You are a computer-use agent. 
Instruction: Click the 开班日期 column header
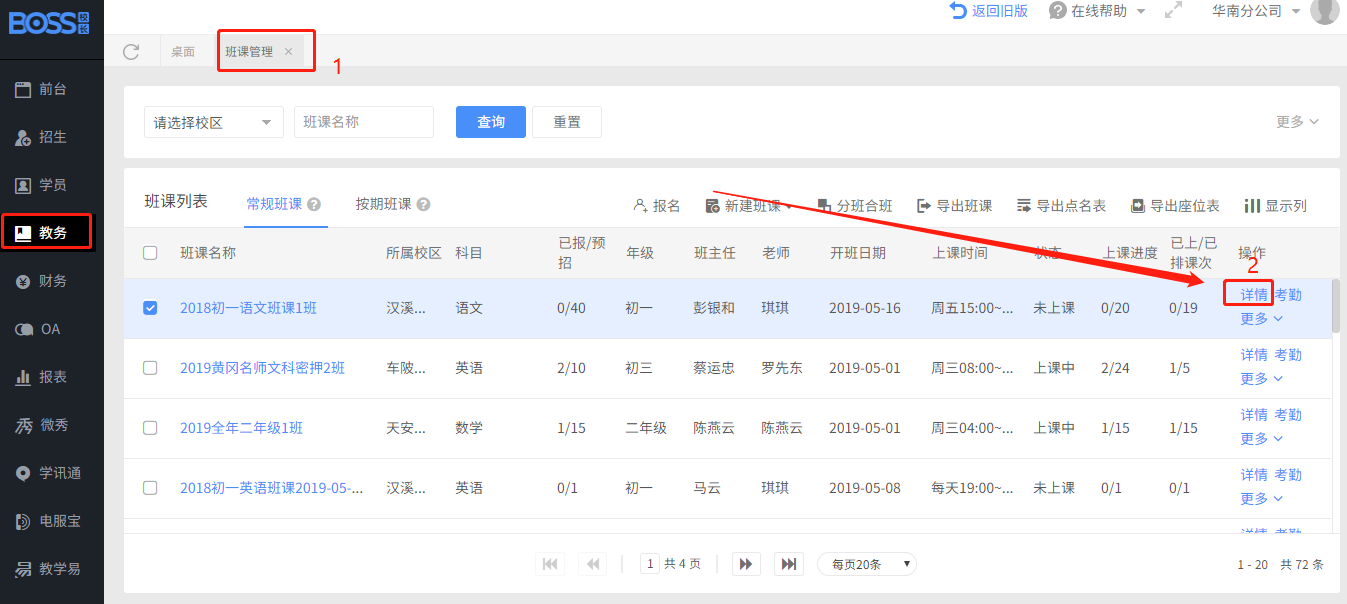point(857,253)
